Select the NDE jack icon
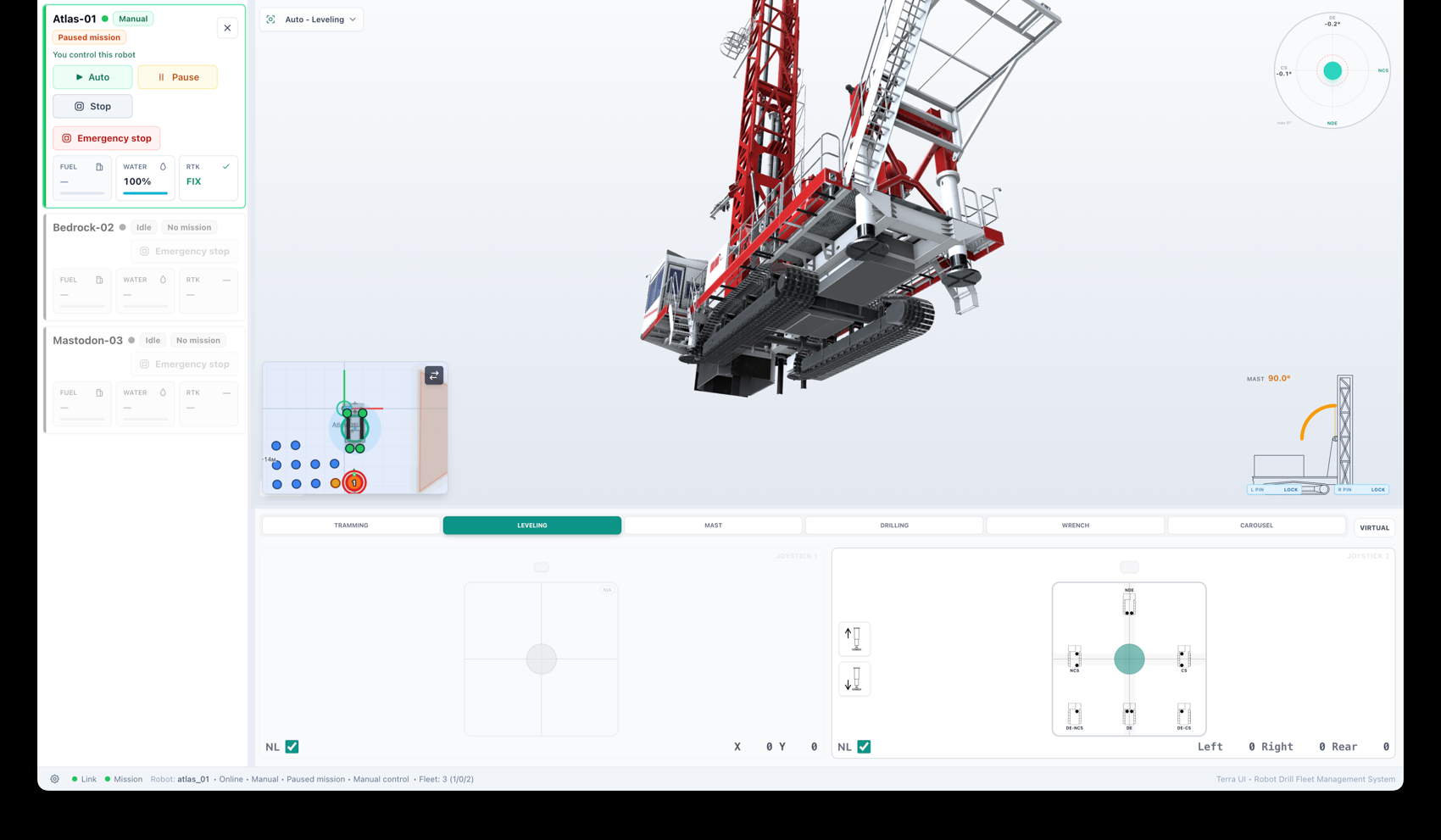Screen dimensions: 1441x840 [x=1129, y=602]
